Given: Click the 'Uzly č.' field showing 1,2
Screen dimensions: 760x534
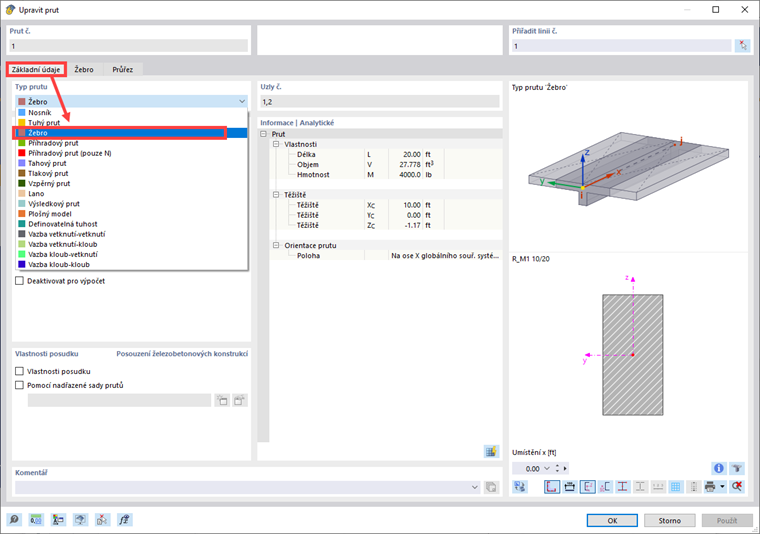Looking at the screenshot, I should [380, 102].
